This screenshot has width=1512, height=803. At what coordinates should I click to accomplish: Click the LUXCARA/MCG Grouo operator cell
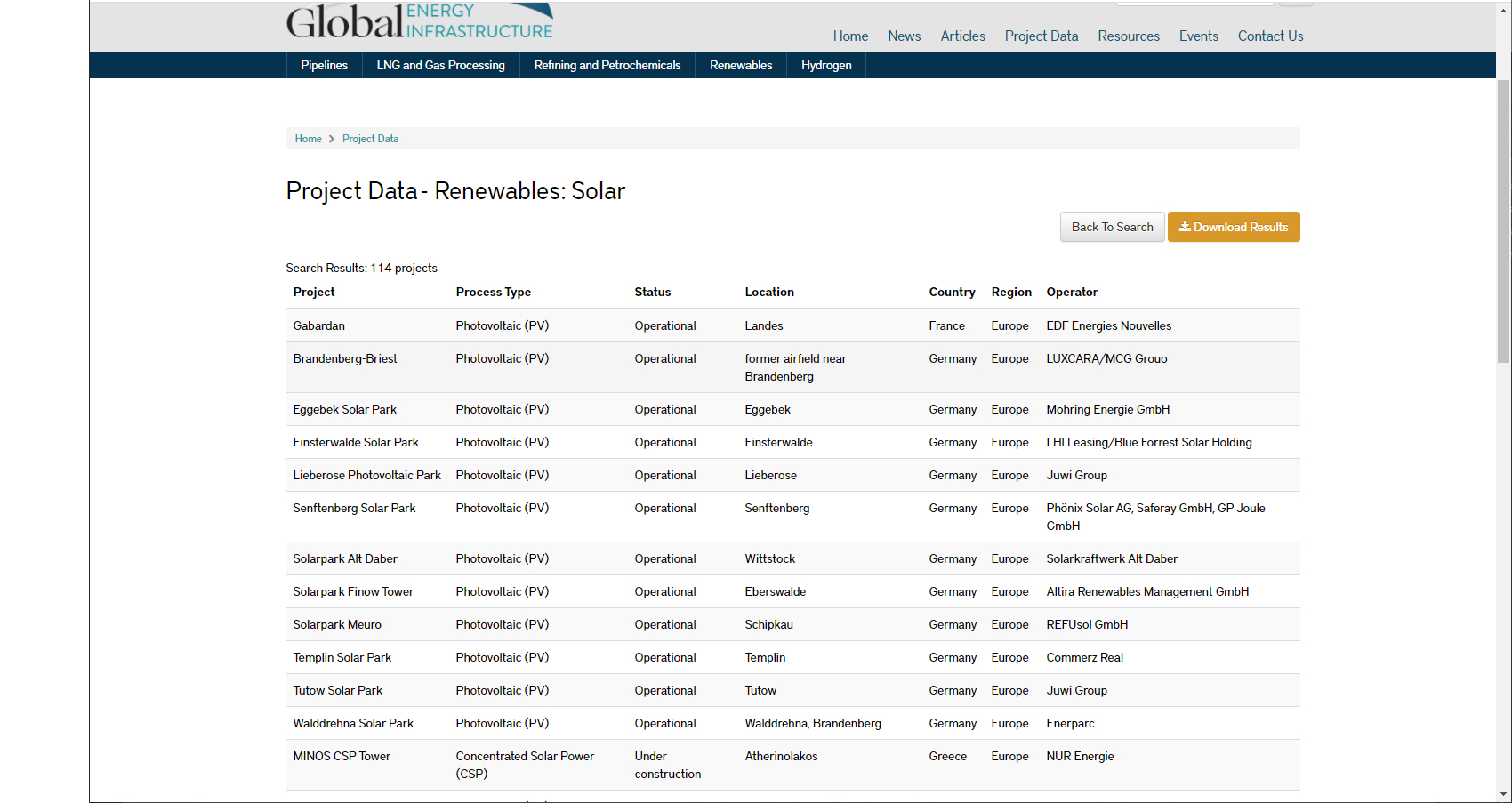click(1106, 358)
